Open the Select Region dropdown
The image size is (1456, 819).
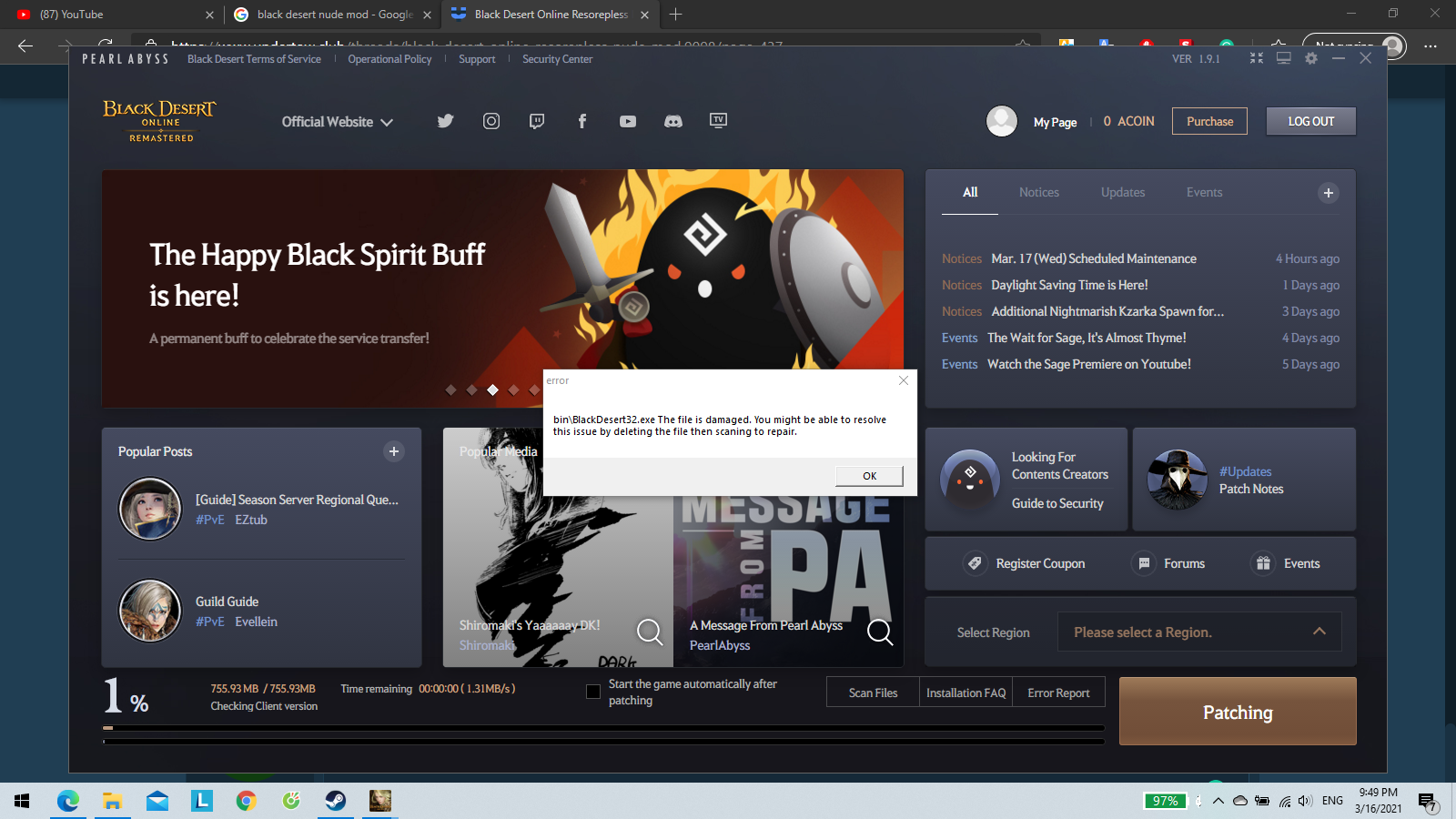tap(1198, 632)
